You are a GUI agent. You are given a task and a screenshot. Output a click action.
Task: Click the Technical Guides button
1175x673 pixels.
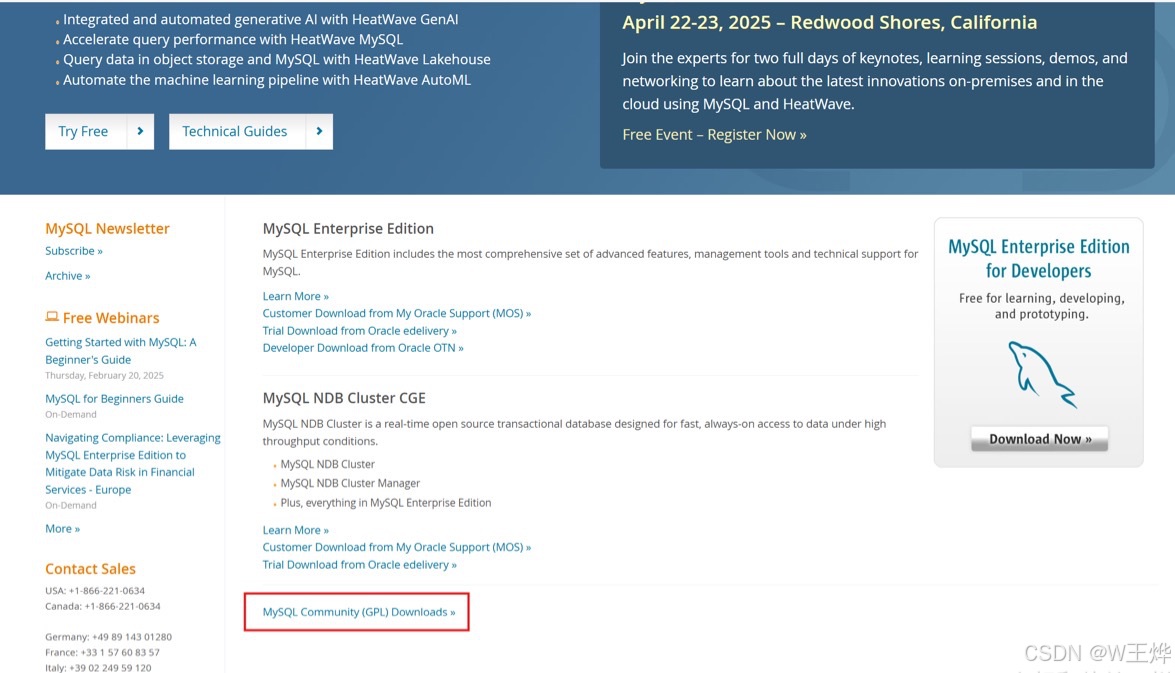(x=234, y=131)
